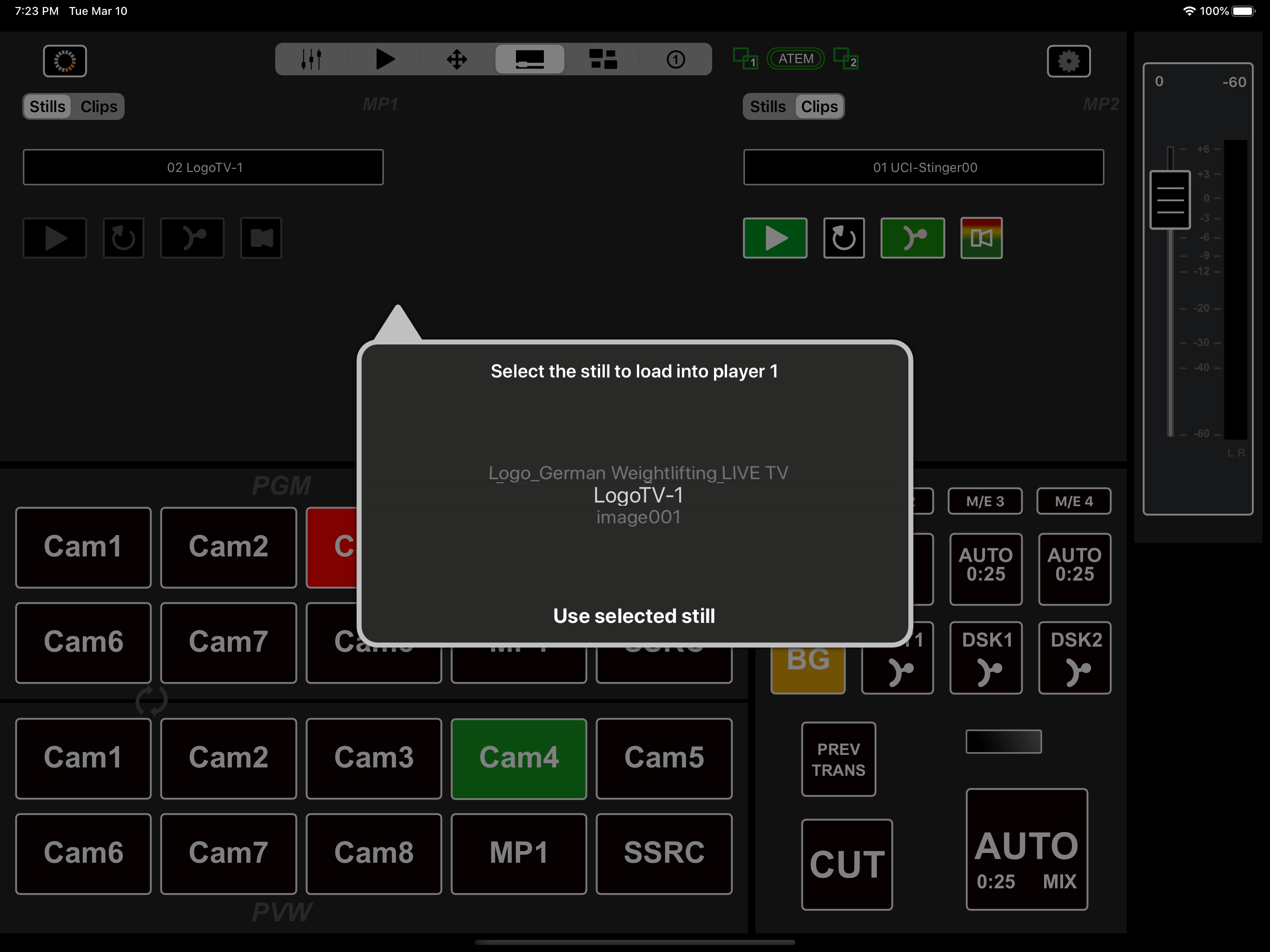Switch MP1 to Clips mode
This screenshot has width=1270, height=952.
pyautogui.click(x=99, y=107)
